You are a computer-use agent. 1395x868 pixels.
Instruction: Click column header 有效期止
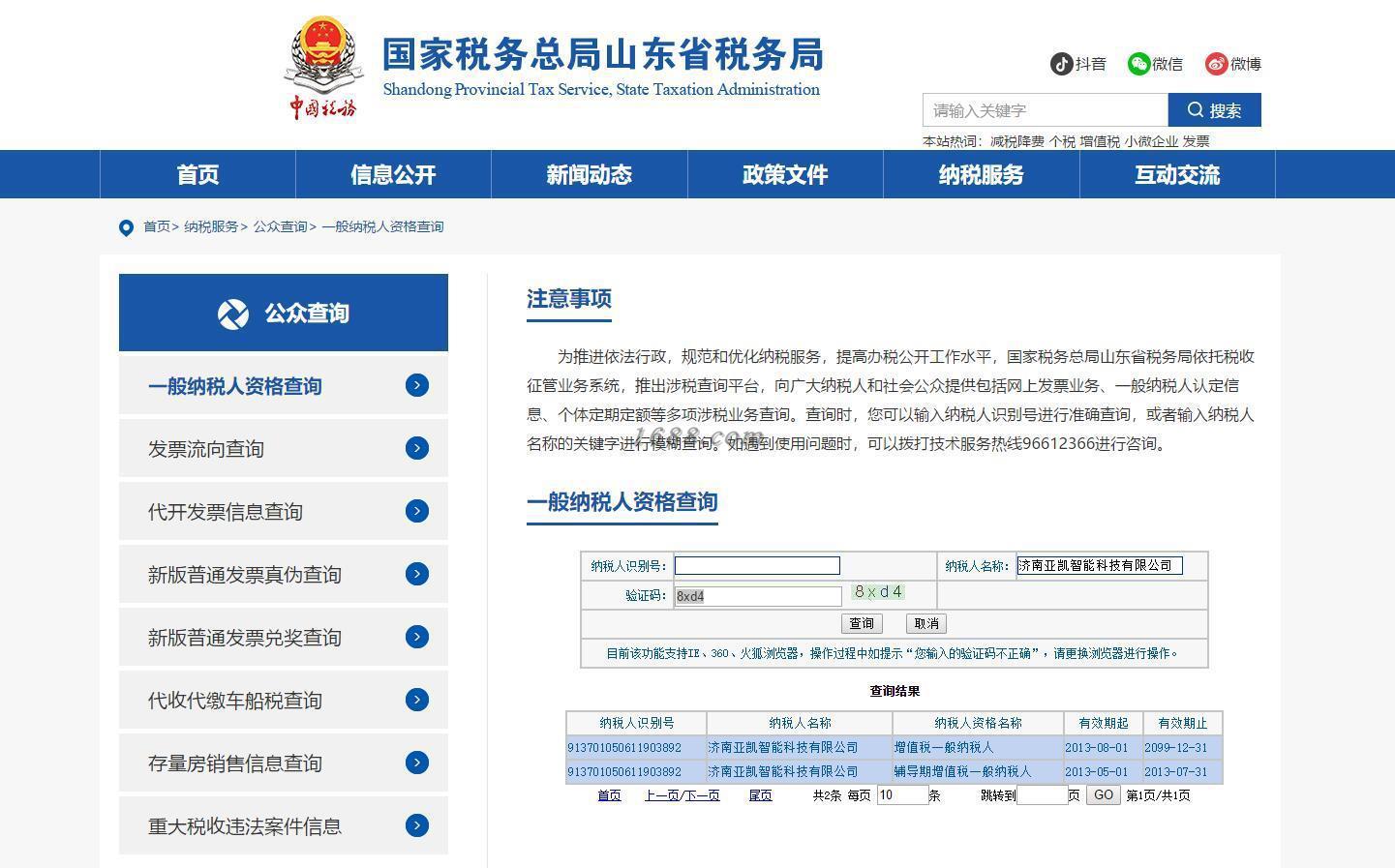click(1183, 723)
